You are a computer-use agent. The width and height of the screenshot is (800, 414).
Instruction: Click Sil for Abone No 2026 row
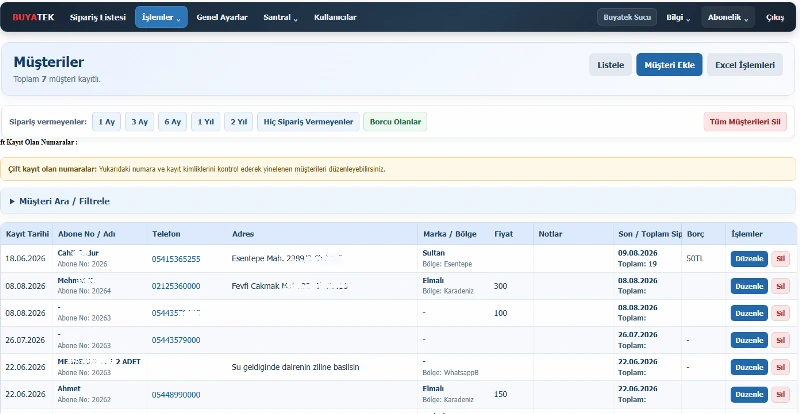tap(780, 259)
